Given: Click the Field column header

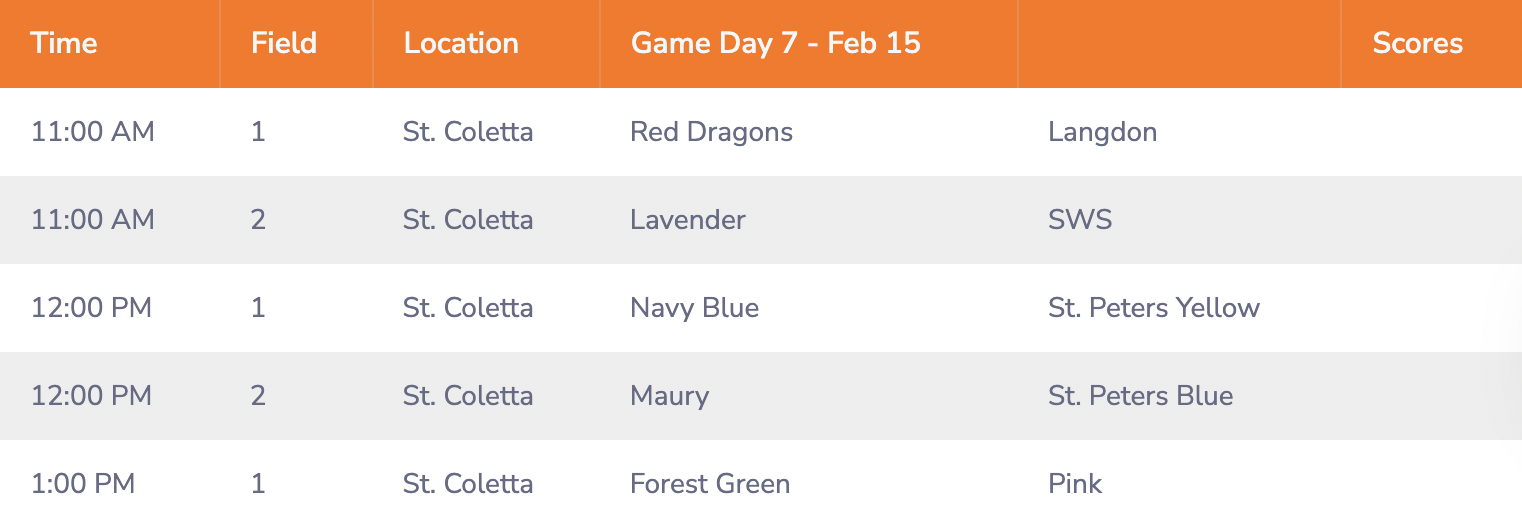Looking at the screenshot, I should pyautogui.click(x=284, y=44).
